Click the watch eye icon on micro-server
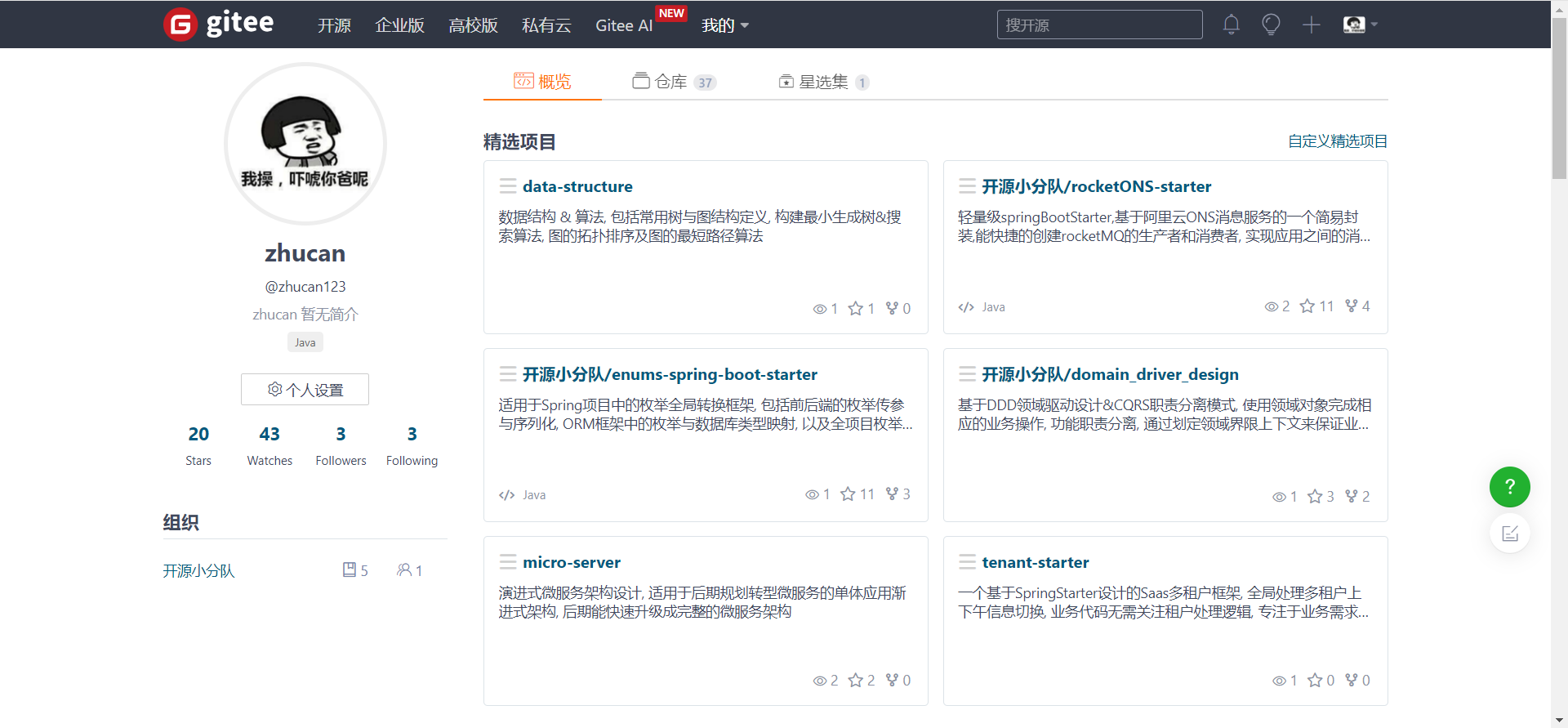Viewport: 1568px width, 728px height. pos(820,681)
